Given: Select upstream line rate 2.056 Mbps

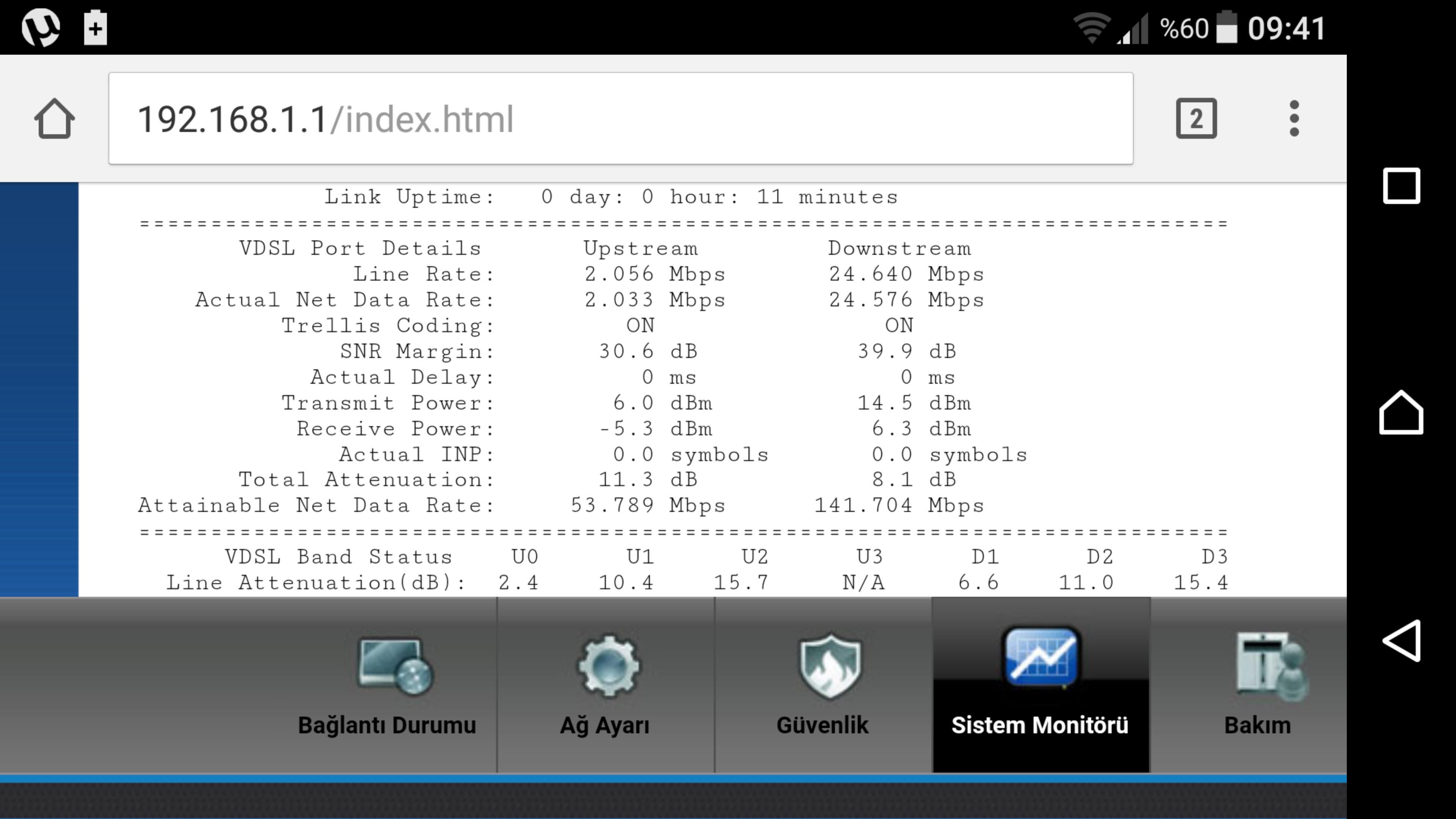Looking at the screenshot, I should pyautogui.click(x=654, y=275).
